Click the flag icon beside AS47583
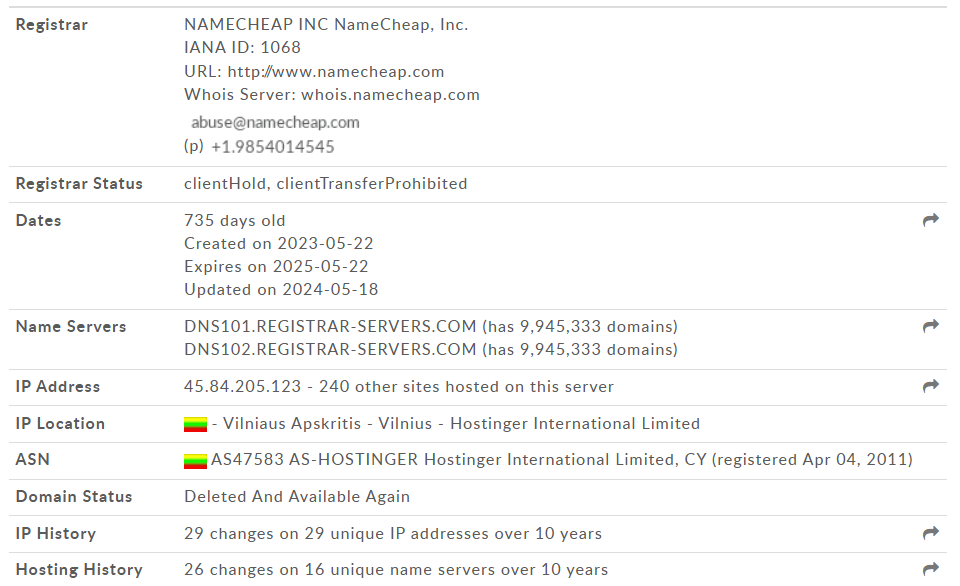This screenshot has height=586, width=960. click(x=195, y=460)
